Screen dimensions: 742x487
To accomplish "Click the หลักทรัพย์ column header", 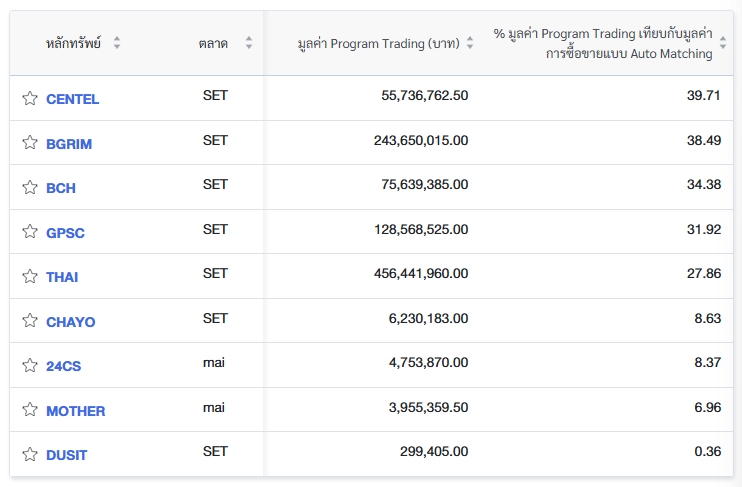I will [73, 43].
